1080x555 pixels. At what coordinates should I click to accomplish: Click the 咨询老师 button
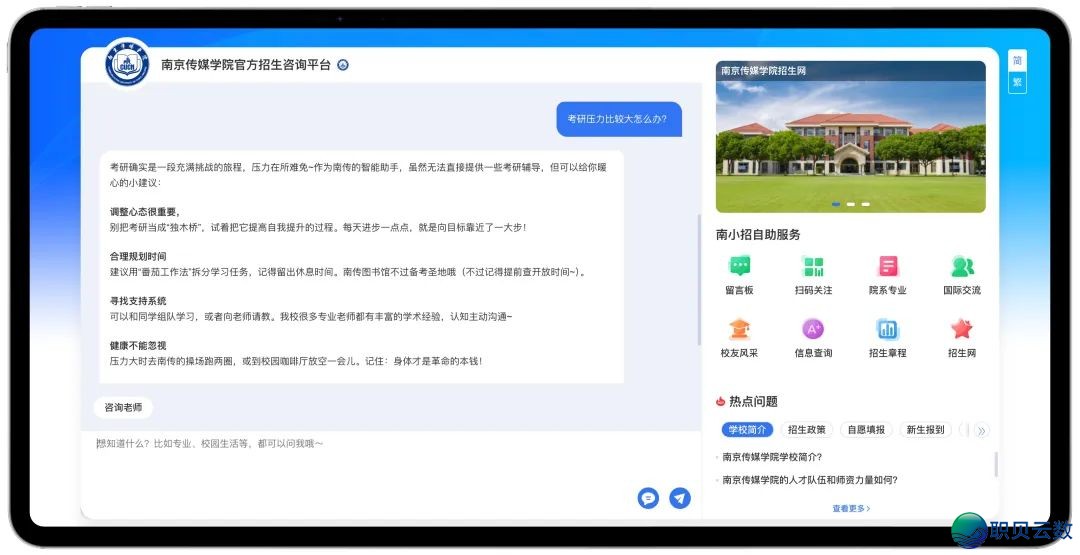click(x=123, y=408)
